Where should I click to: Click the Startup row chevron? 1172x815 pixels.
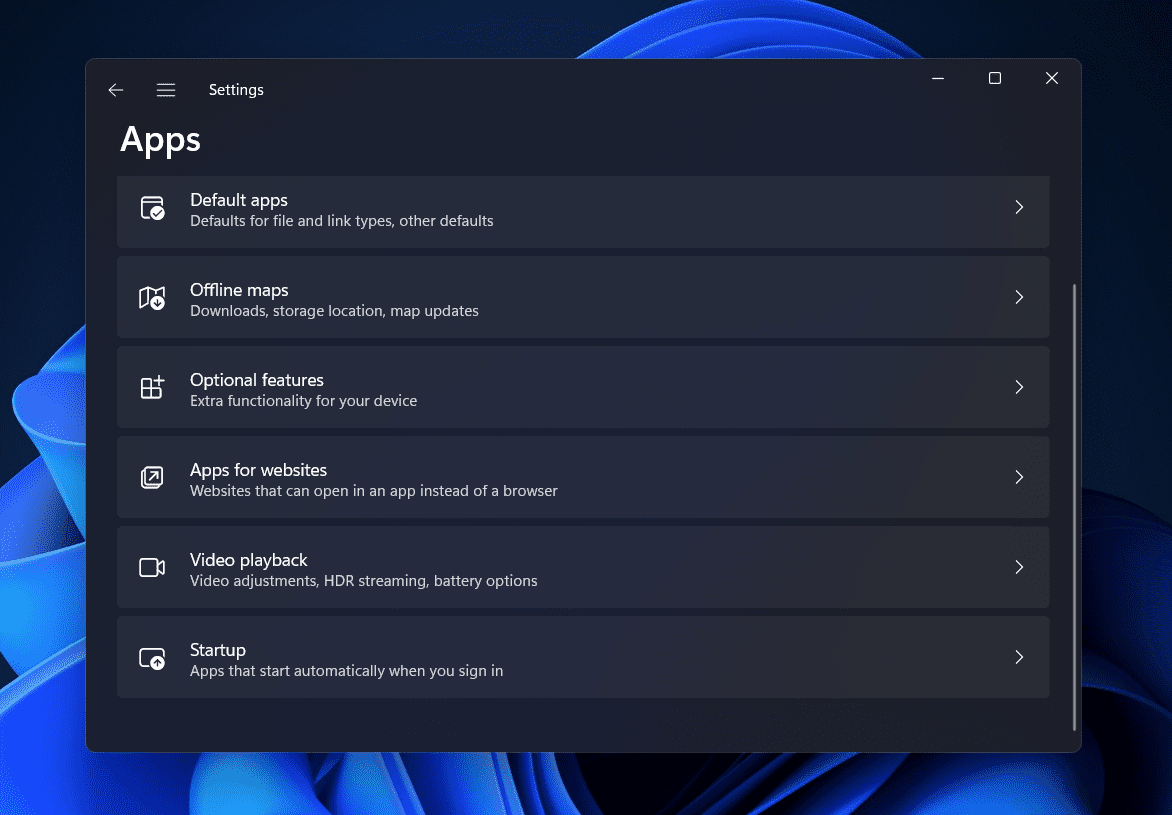[x=1019, y=657]
